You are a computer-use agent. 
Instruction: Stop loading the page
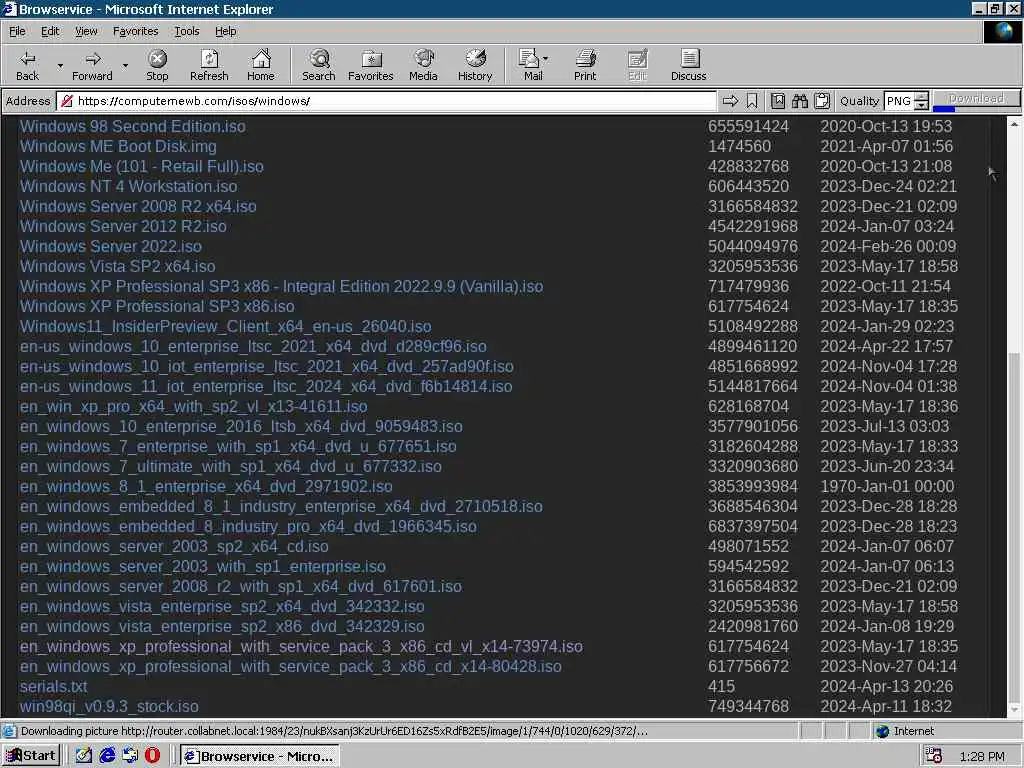click(x=157, y=65)
